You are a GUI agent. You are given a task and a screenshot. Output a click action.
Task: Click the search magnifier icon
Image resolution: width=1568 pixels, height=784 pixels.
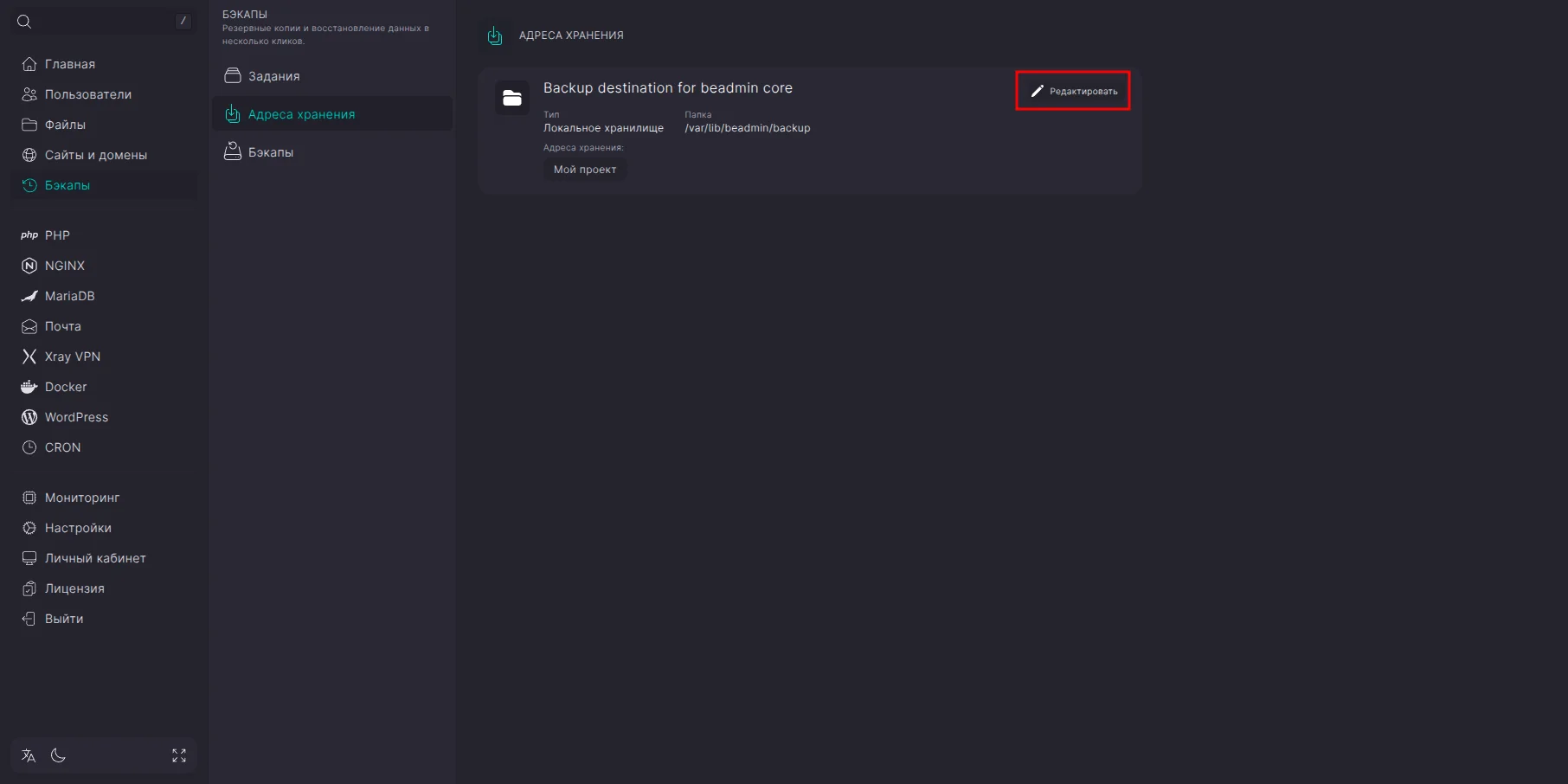pos(24,22)
